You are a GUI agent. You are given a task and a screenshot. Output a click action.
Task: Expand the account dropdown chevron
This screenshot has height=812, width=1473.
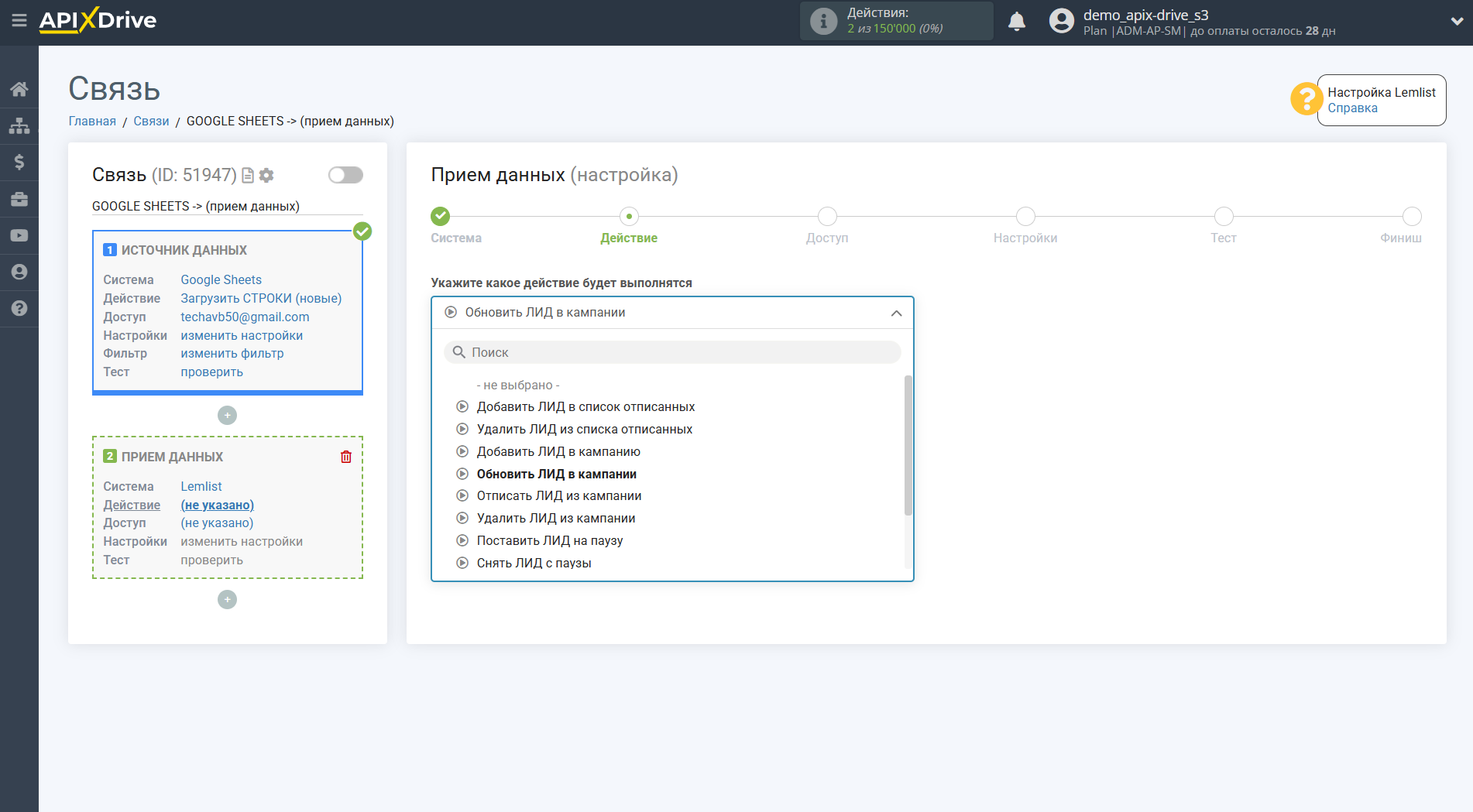[x=1457, y=21]
